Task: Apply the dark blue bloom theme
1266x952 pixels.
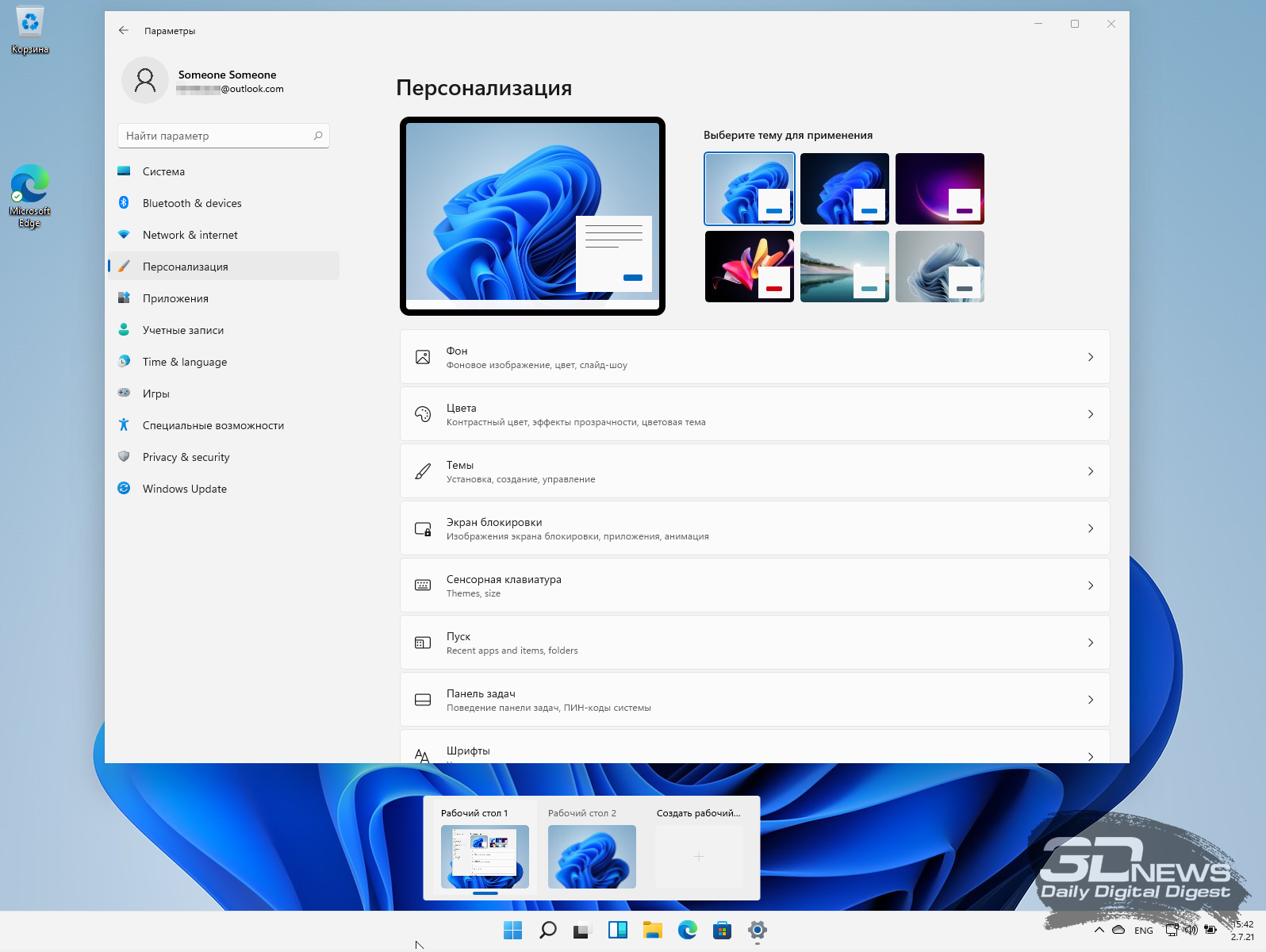Action: click(845, 189)
